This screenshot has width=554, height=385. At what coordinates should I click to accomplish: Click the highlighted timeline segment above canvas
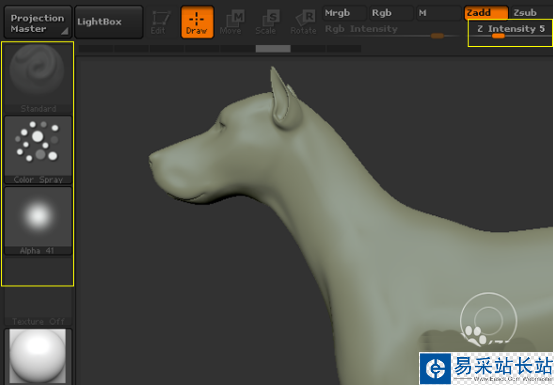[273, 49]
